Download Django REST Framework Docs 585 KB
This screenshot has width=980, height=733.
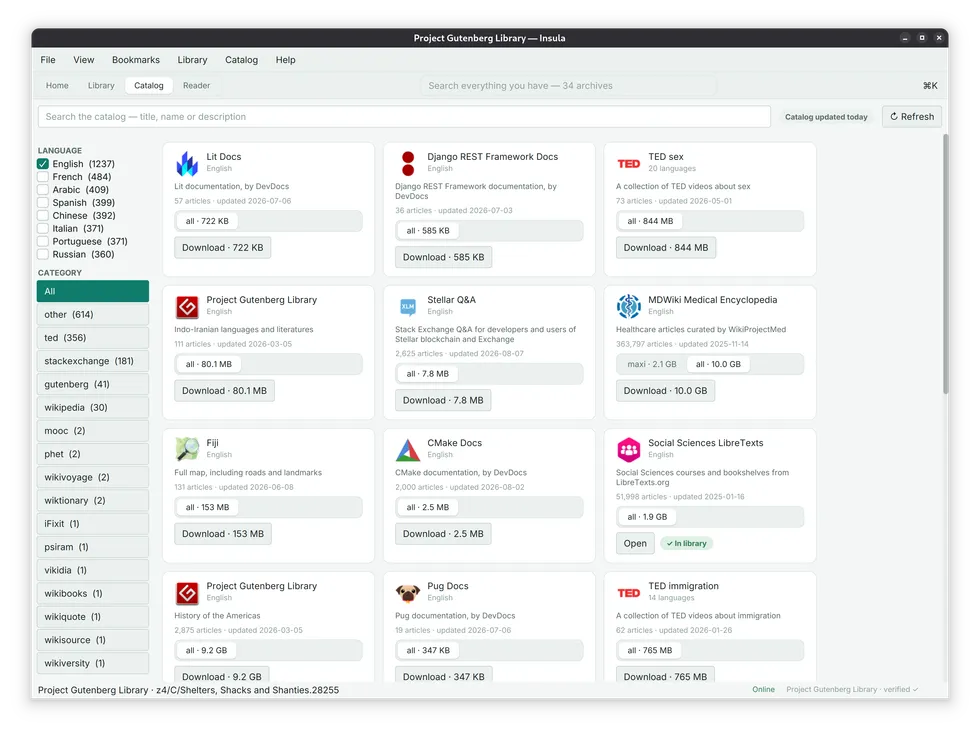point(443,257)
